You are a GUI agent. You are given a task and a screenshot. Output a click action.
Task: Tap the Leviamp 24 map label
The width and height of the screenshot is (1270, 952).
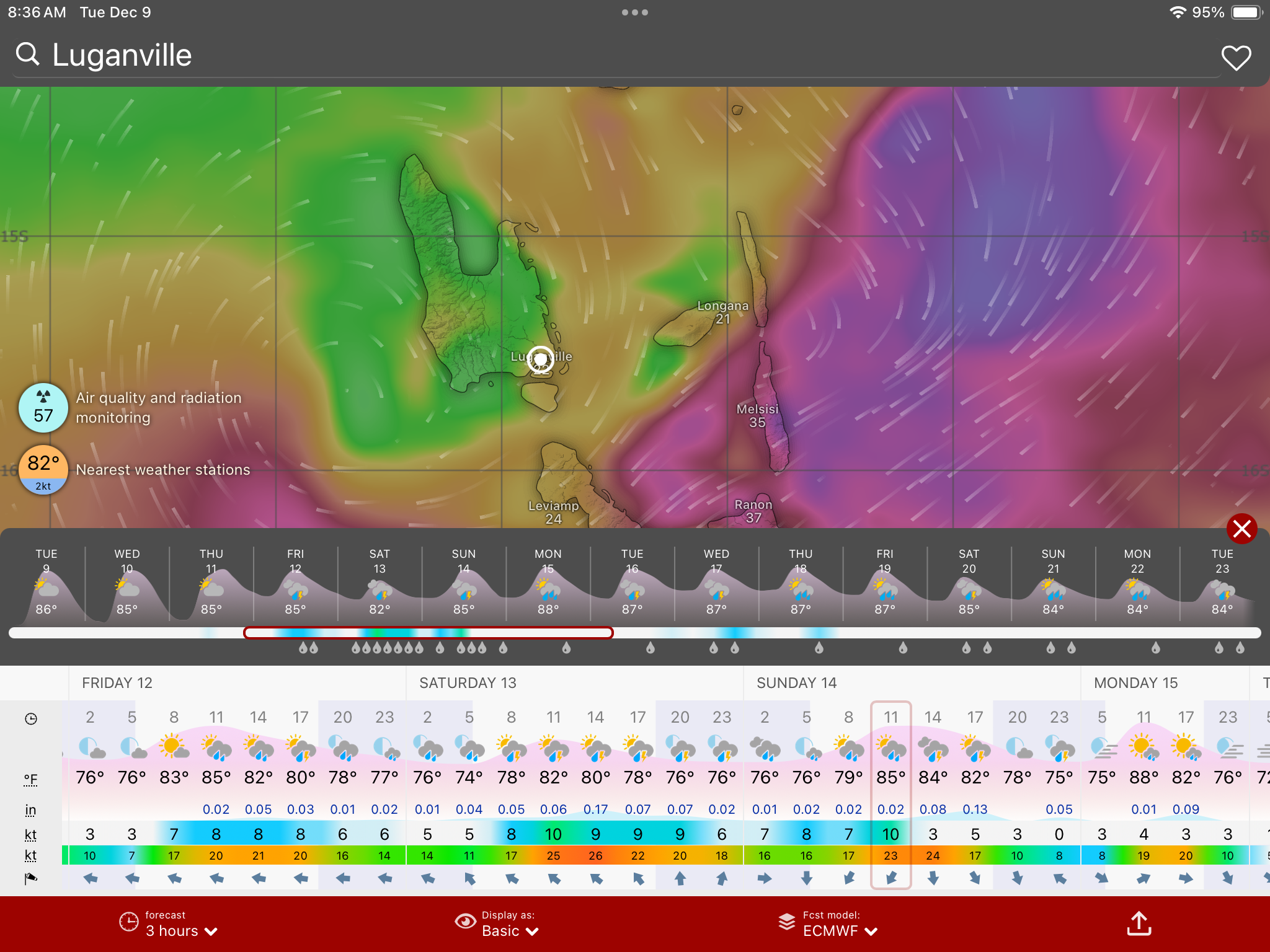pyautogui.click(x=554, y=513)
